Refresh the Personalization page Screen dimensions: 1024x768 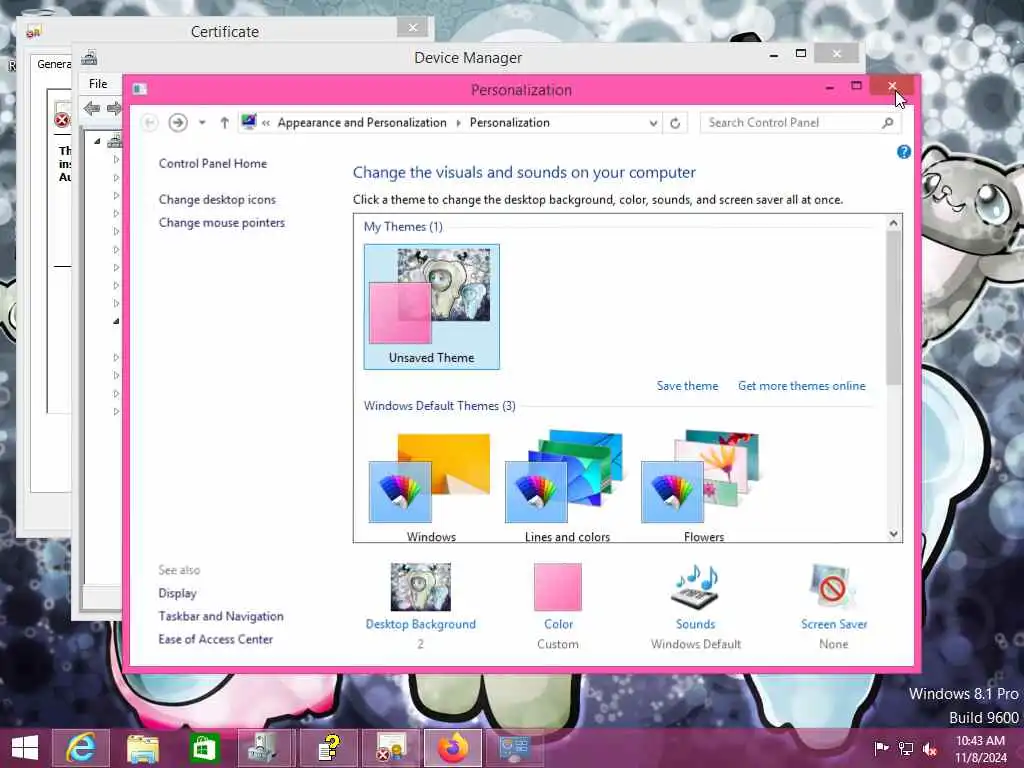pos(675,123)
